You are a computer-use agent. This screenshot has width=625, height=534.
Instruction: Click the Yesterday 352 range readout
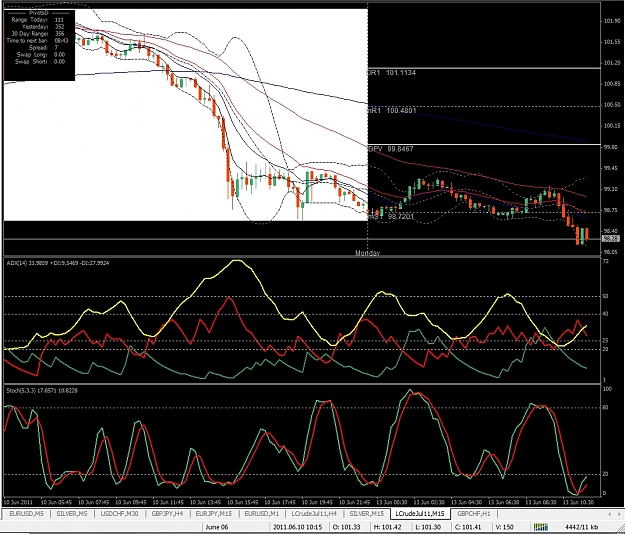(x=43, y=27)
